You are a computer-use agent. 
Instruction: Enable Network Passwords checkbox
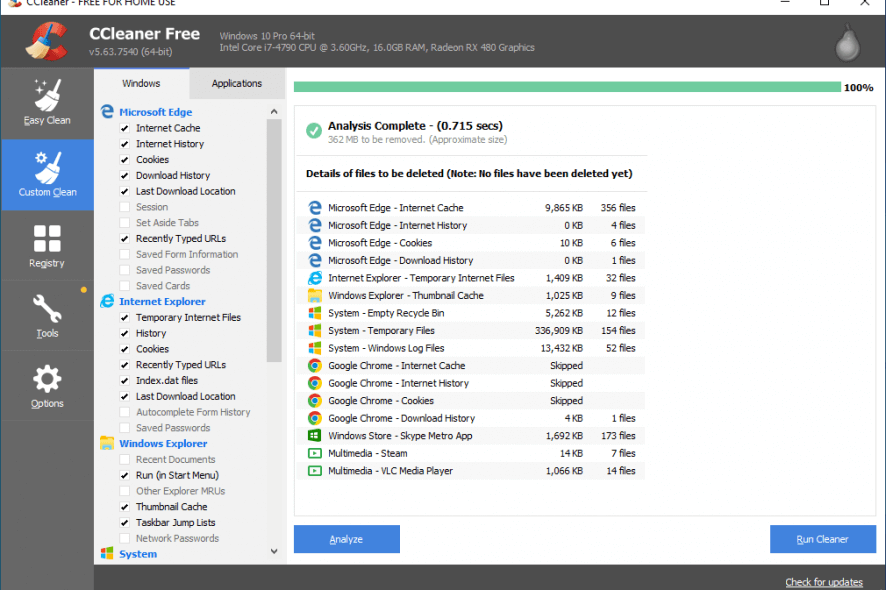click(x=125, y=539)
